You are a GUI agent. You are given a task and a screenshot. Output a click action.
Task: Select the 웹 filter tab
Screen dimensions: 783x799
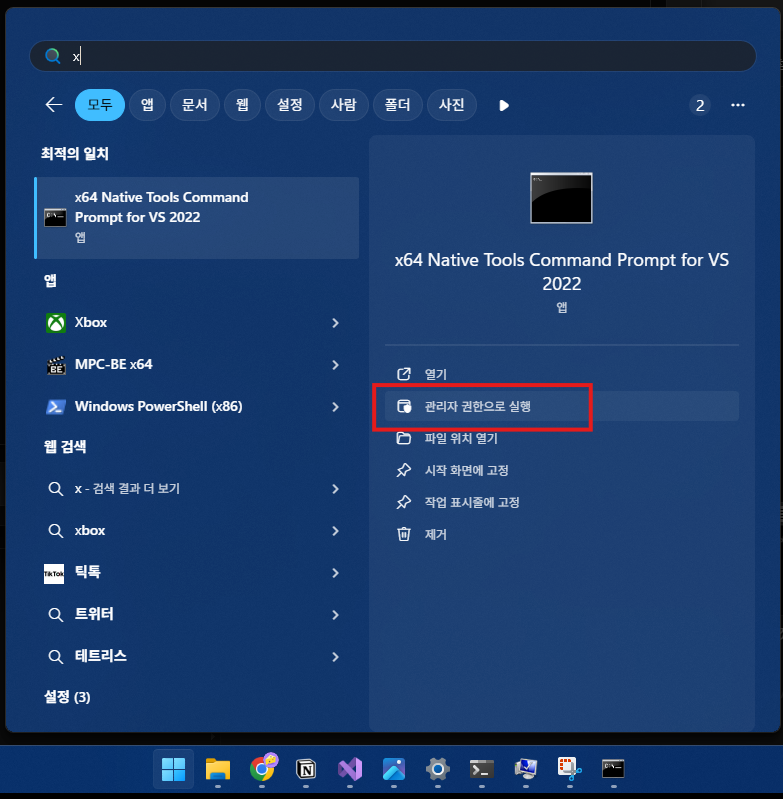[x=242, y=105]
